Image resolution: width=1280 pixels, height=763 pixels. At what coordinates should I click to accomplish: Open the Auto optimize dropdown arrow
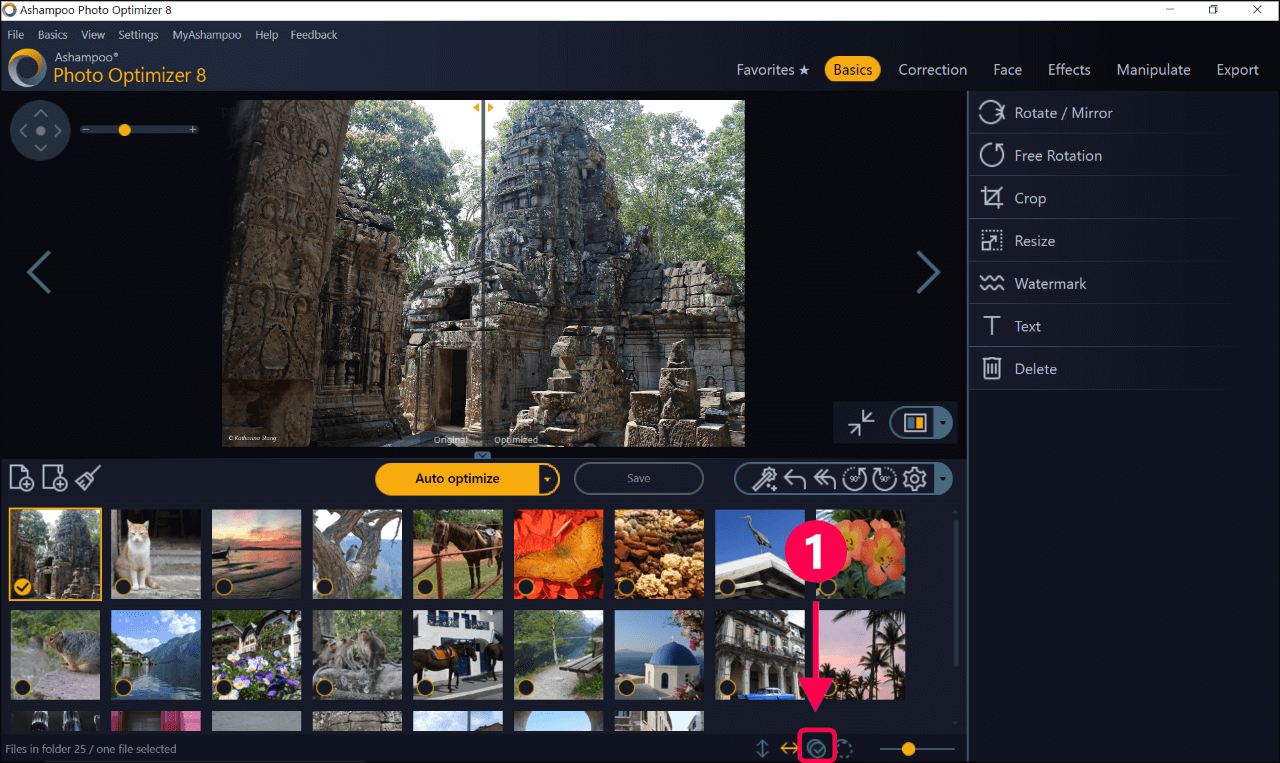click(547, 479)
